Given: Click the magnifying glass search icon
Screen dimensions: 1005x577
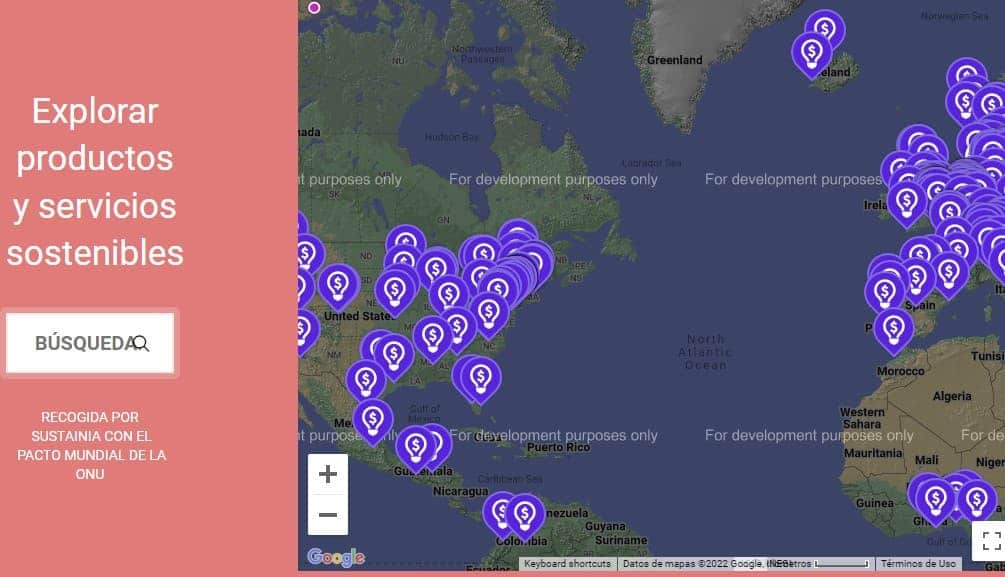Looking at the screenshot, I should click(141, 343).
